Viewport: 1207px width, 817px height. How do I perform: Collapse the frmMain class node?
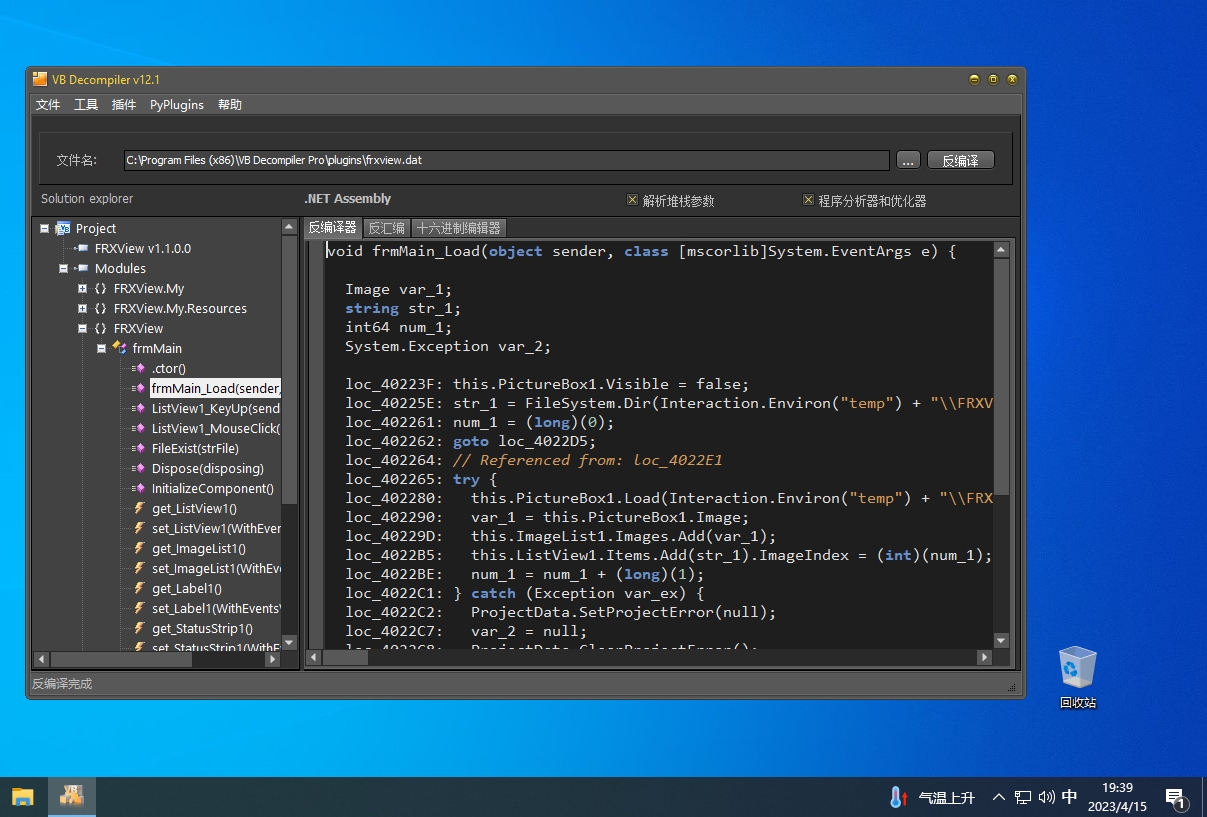click(x=101, y=348)
